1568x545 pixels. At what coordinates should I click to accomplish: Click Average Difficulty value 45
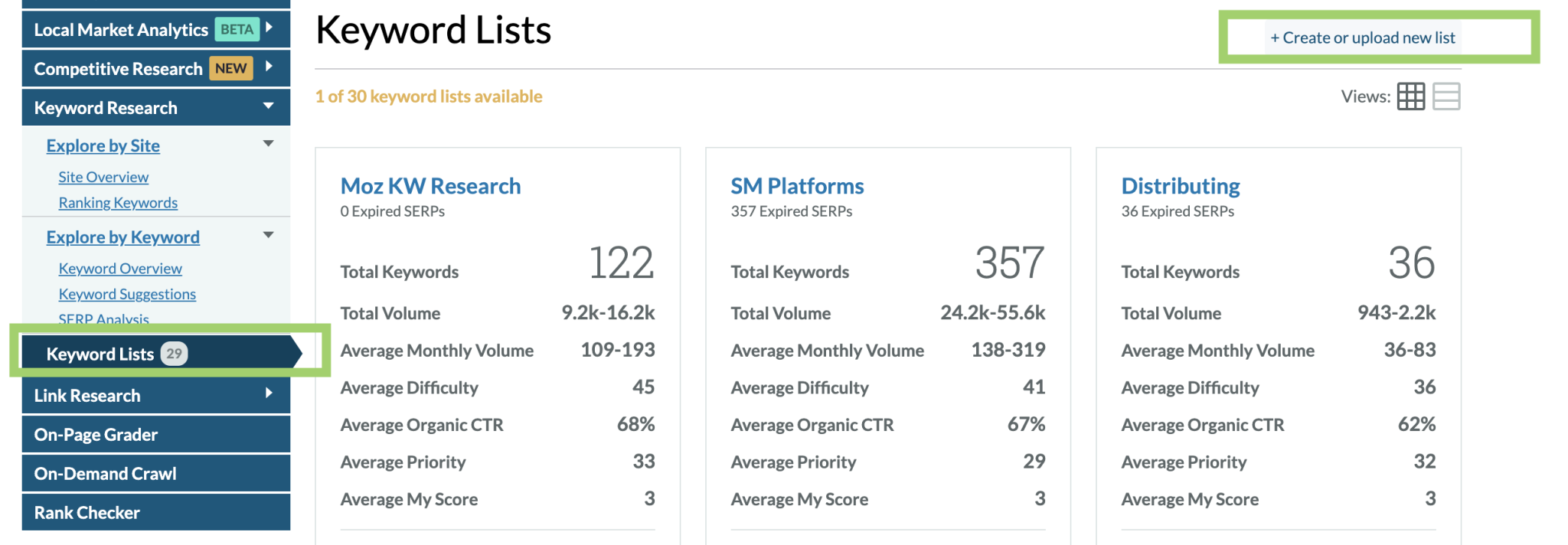click(643, 387)
